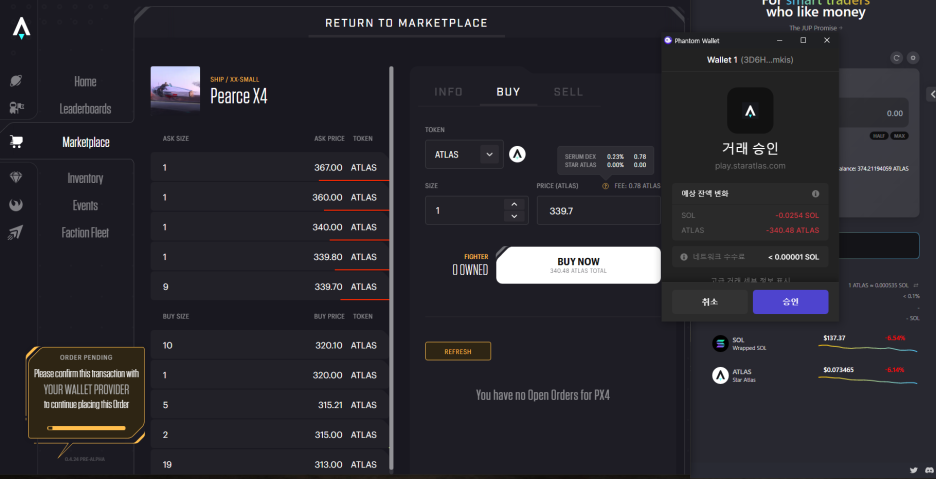Open Events in the left navigation
The width and height of the screenshot is (936, 479).
click(x=85, y=205)
